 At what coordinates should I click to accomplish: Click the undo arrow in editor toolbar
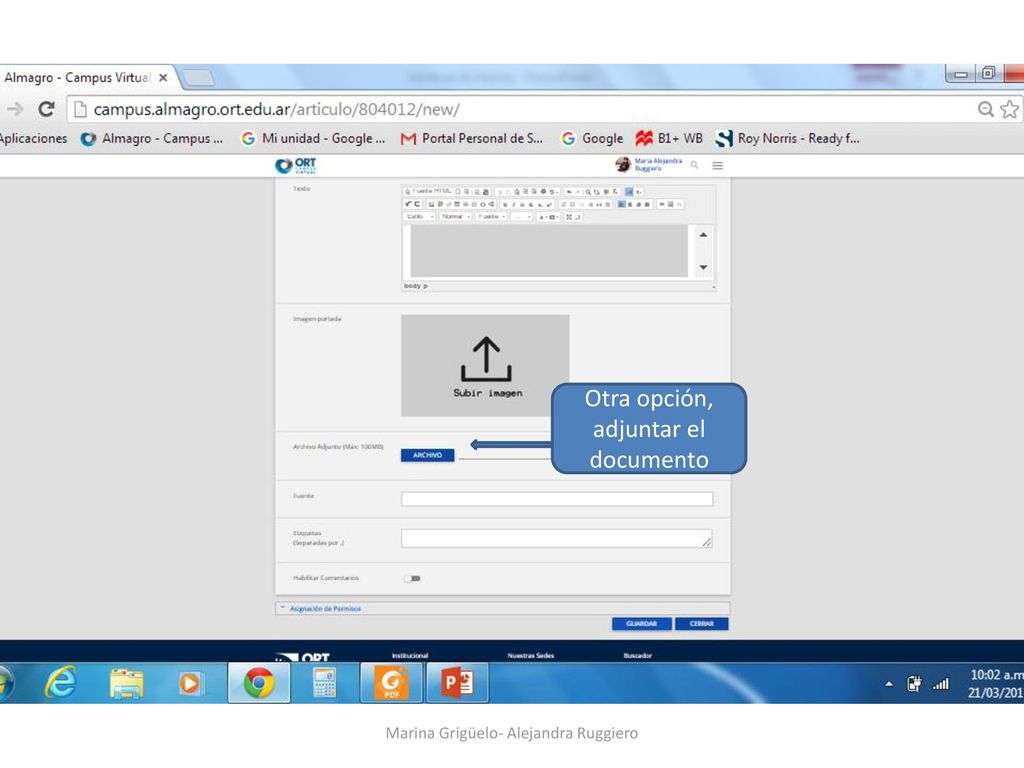(569, 191)
